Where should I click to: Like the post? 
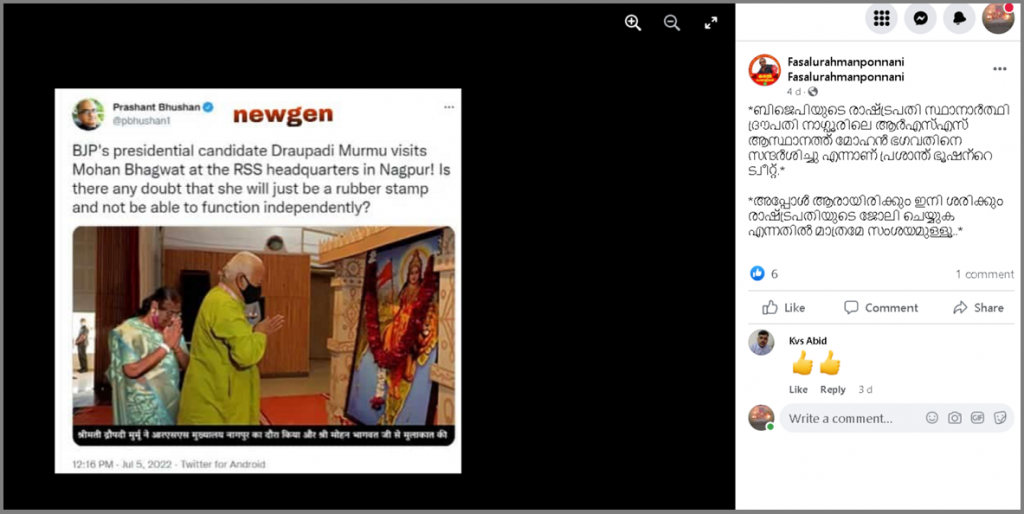[x=784, y=308]
